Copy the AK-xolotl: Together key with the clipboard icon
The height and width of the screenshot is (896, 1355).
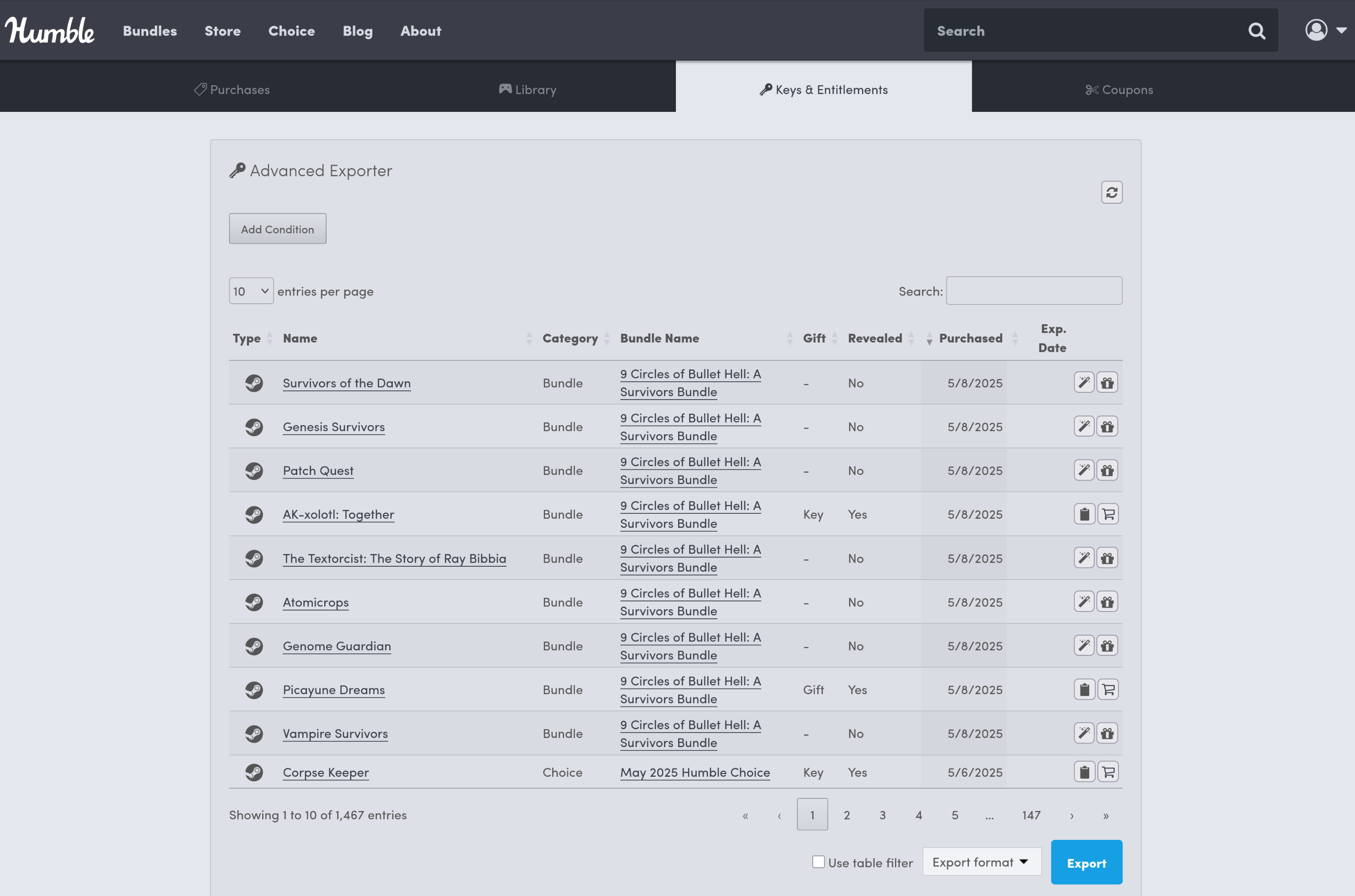coord(1084,514)
